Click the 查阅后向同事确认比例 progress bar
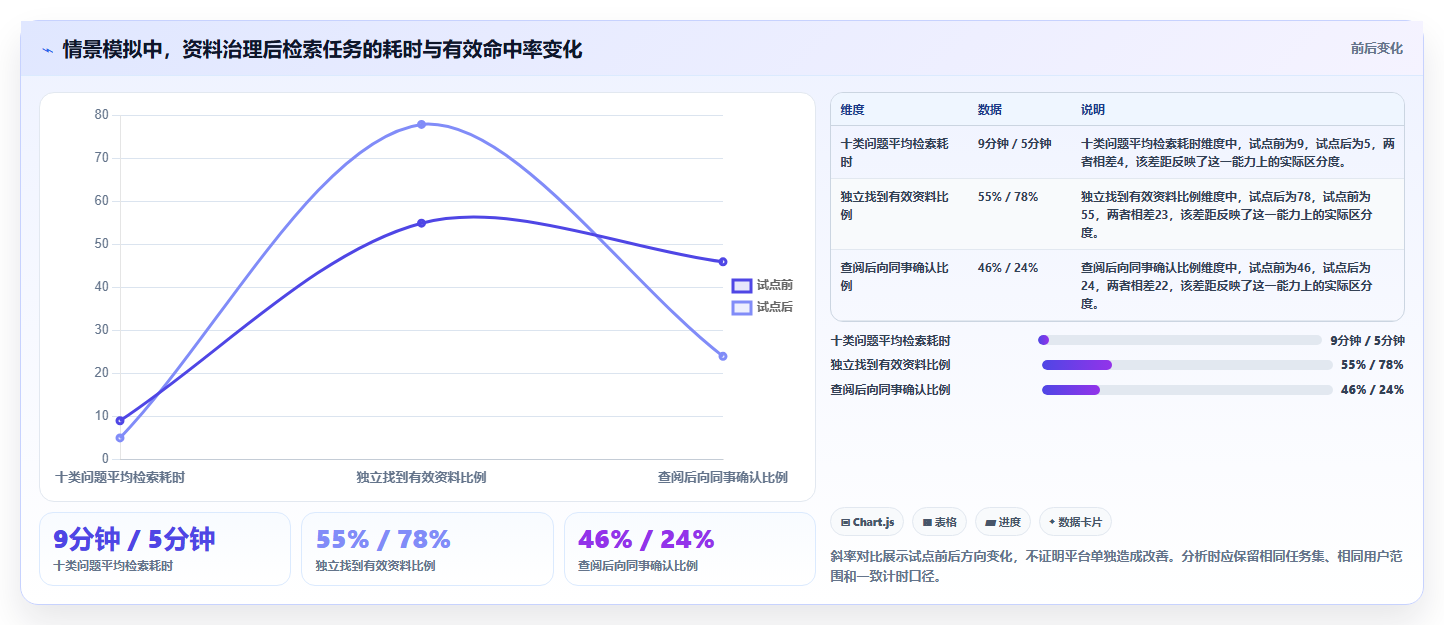 click(x=1187, y=390)
